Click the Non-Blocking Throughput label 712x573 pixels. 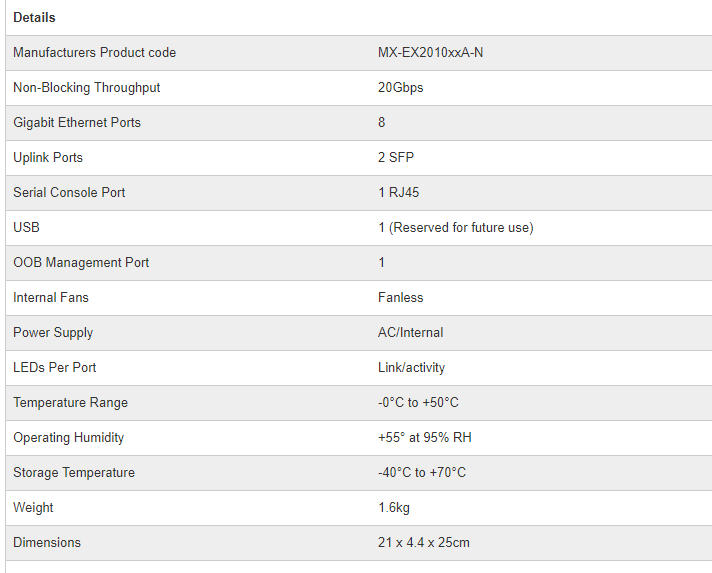(x=86, y=88)
